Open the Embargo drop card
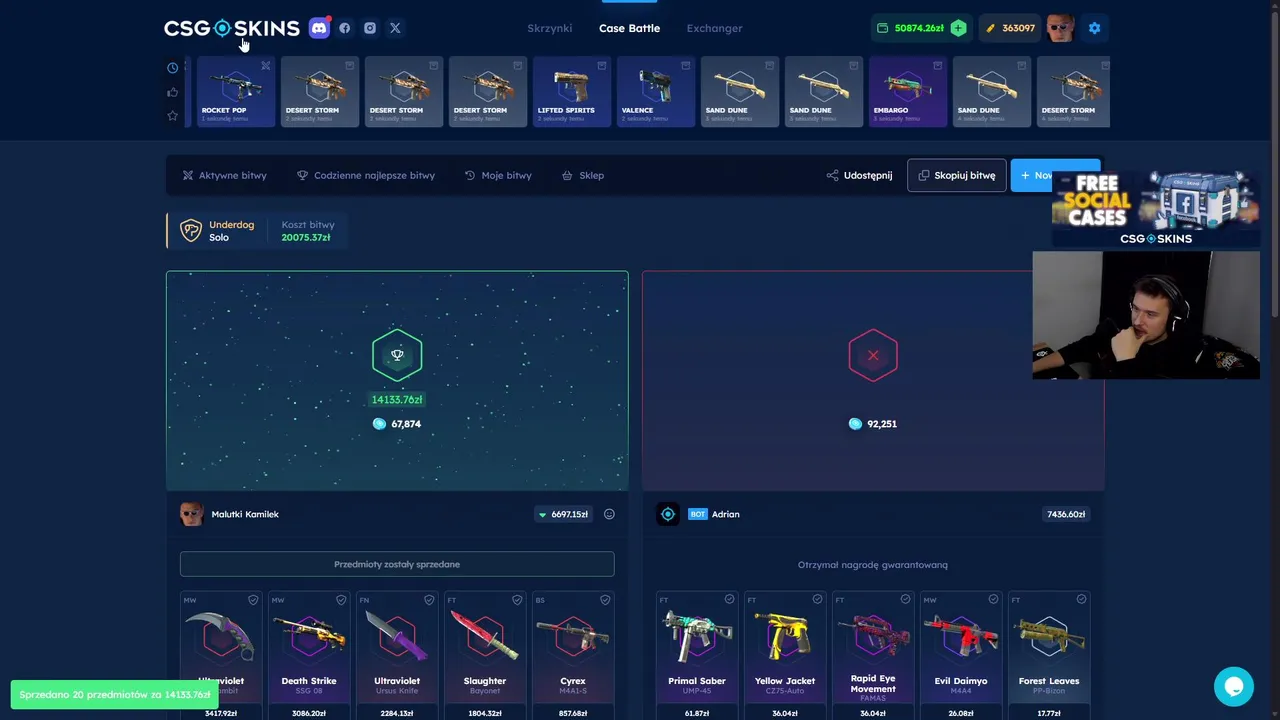 click(x=908, y=92)
